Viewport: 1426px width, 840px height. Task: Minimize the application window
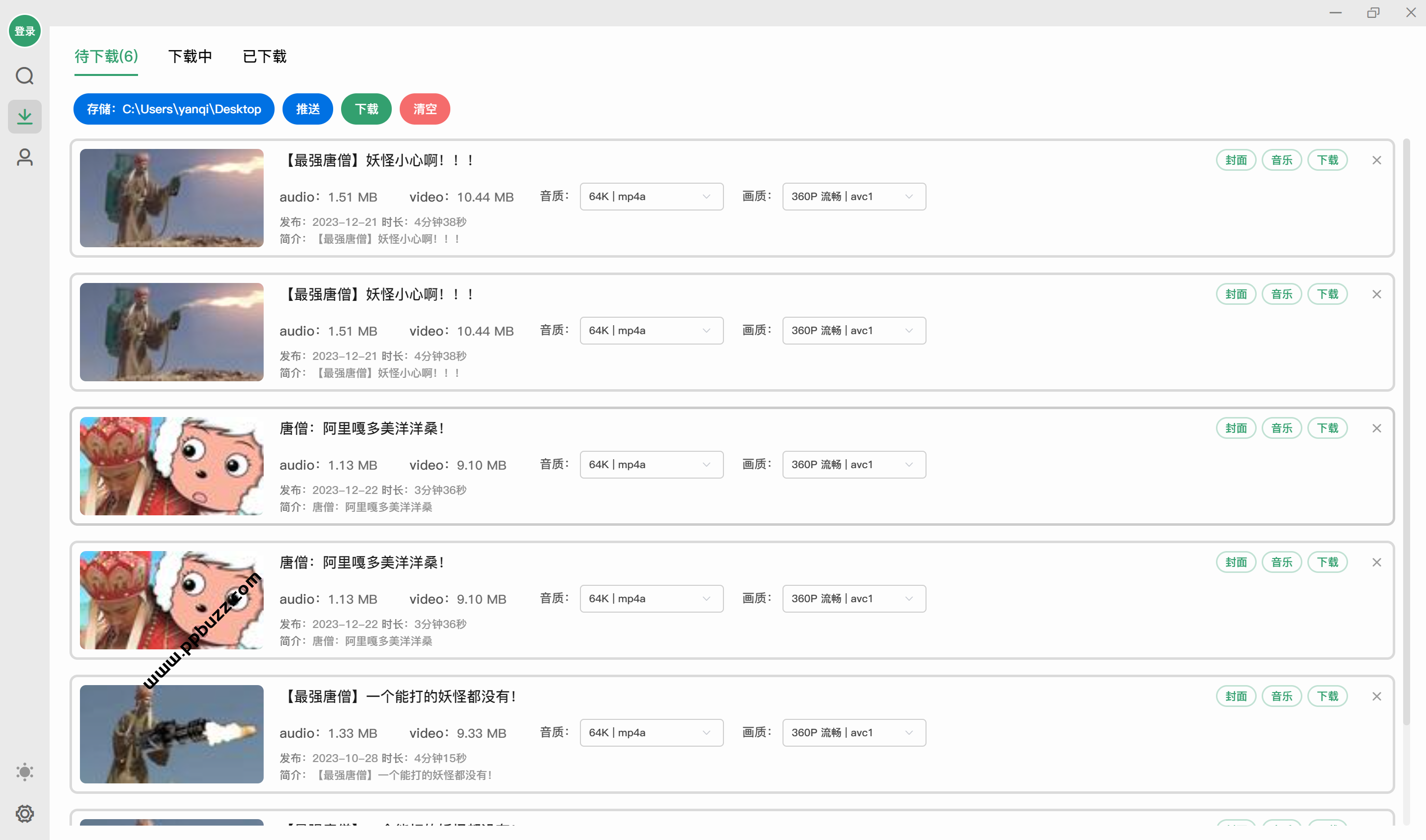[1336, 12]
